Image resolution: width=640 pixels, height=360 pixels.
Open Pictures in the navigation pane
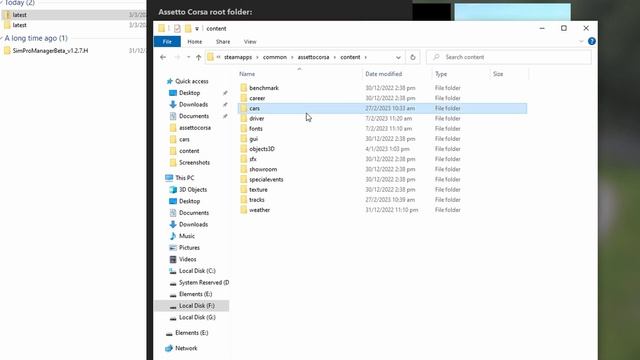[x=189, y=248]
